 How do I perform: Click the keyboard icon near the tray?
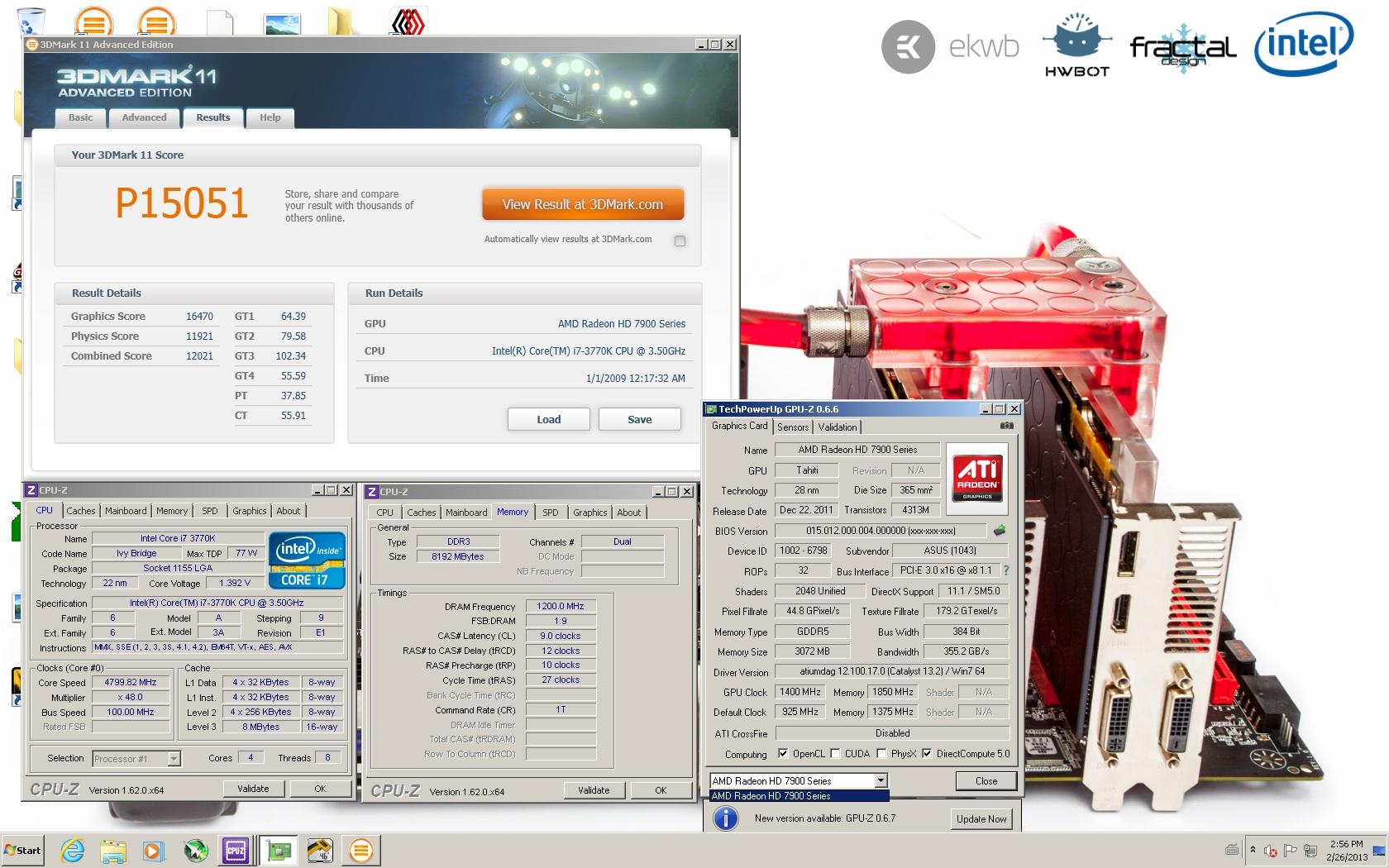click(1232, 850)
